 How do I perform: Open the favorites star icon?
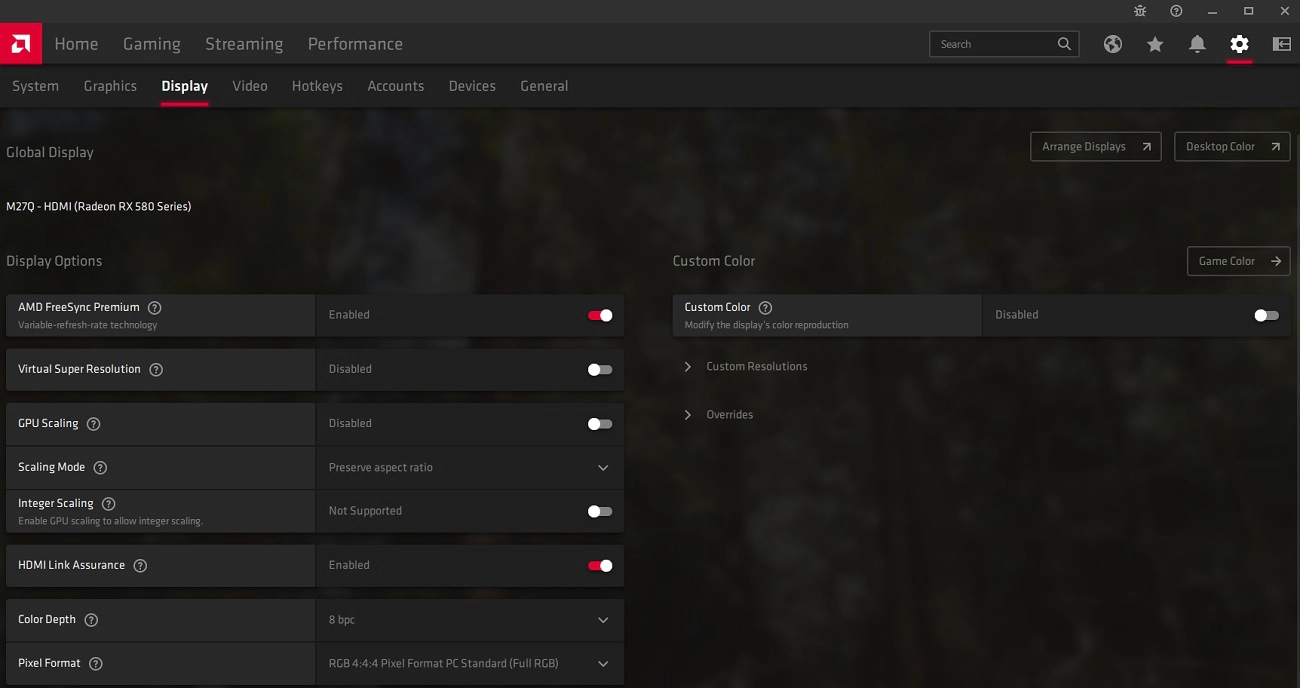(x=1155, y=44)
